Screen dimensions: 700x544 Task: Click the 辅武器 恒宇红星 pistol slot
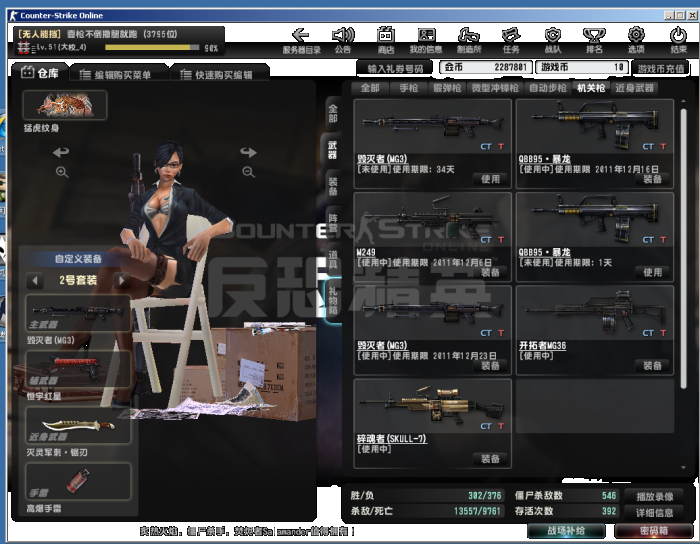click(x=78, y=369)
